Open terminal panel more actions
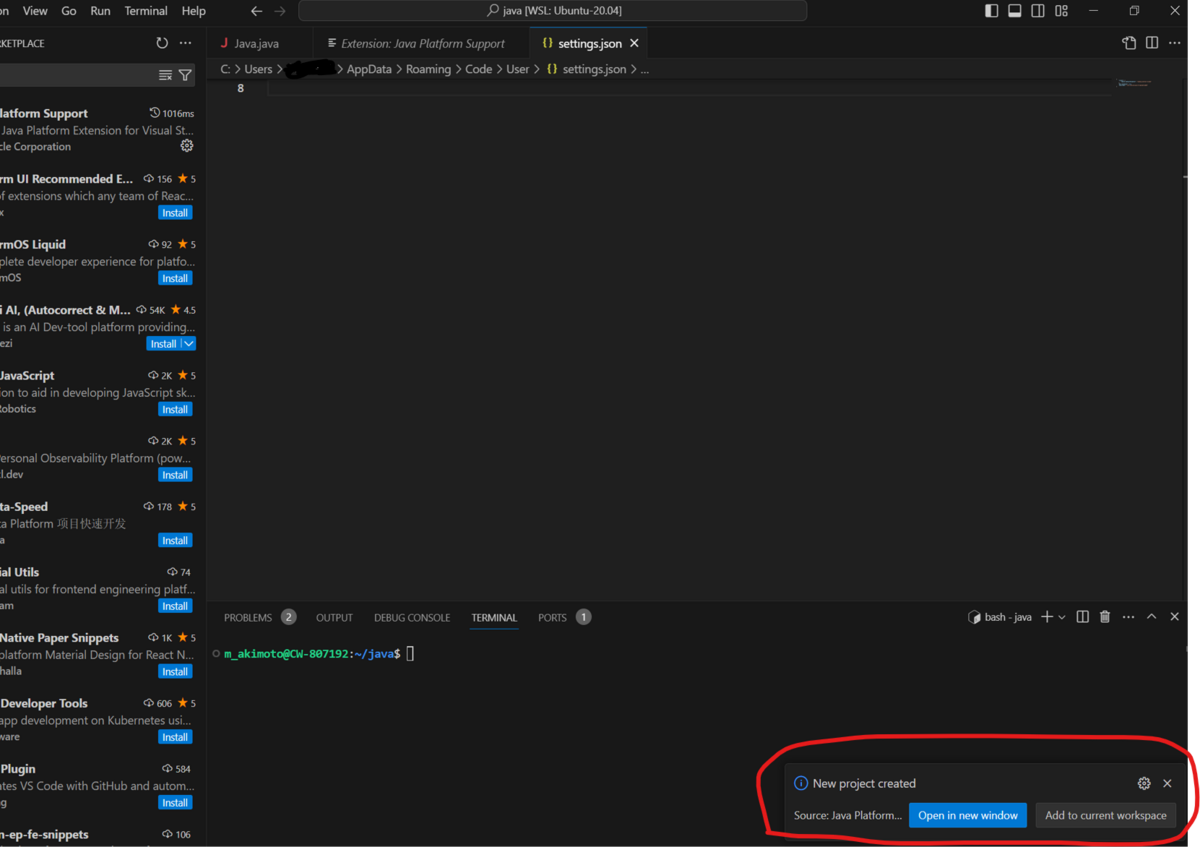This screenshot has height=847, width=1200. click(x=1128, y=617)
